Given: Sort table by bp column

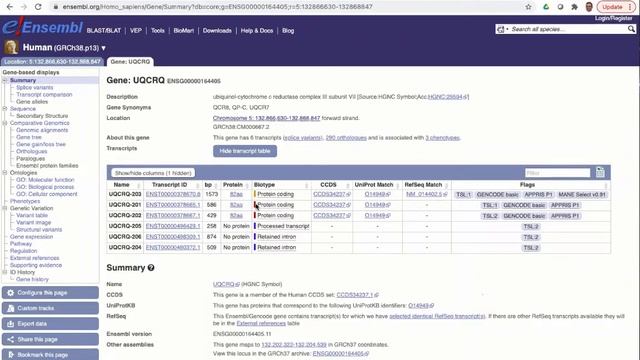Looking at the screenshot, I should [x=211, y=185].
